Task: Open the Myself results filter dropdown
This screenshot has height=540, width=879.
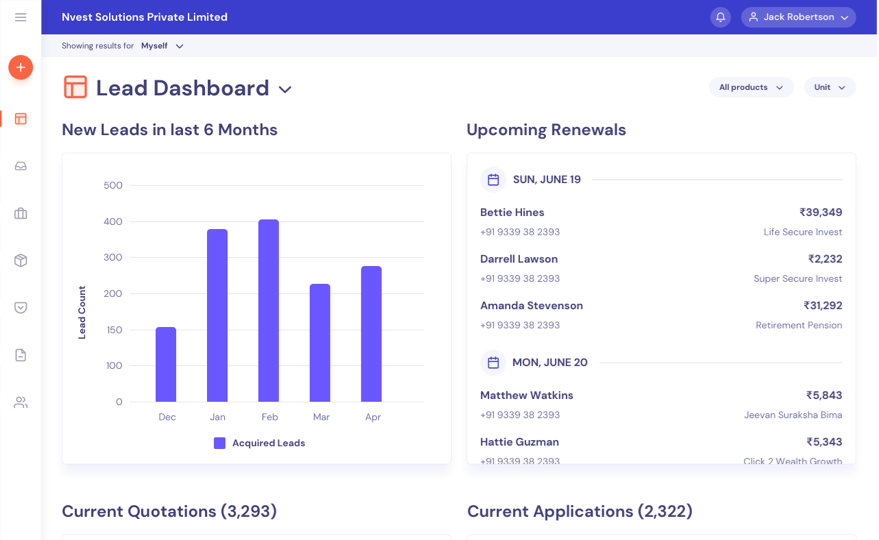Action: click(162, 46)
